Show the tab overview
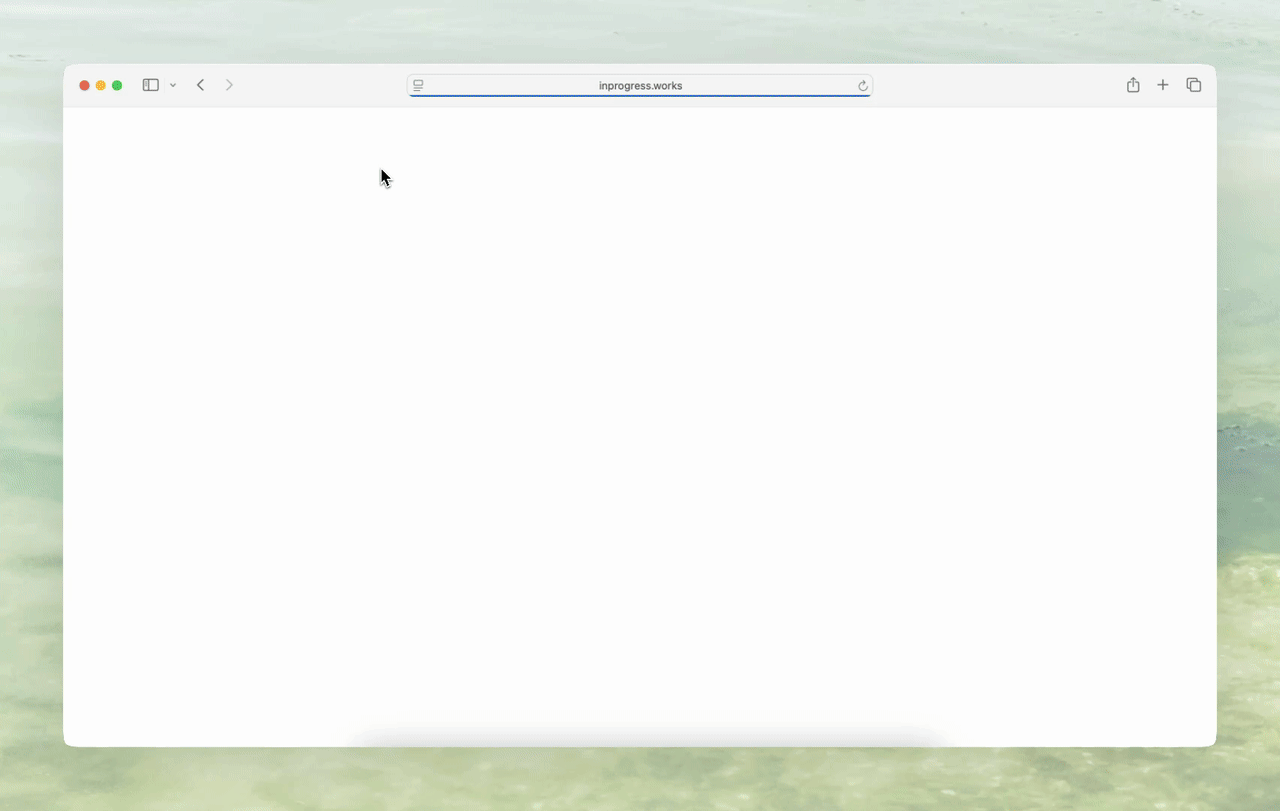The height and width of the screenshot is (811, 1280). (1193, 85)
